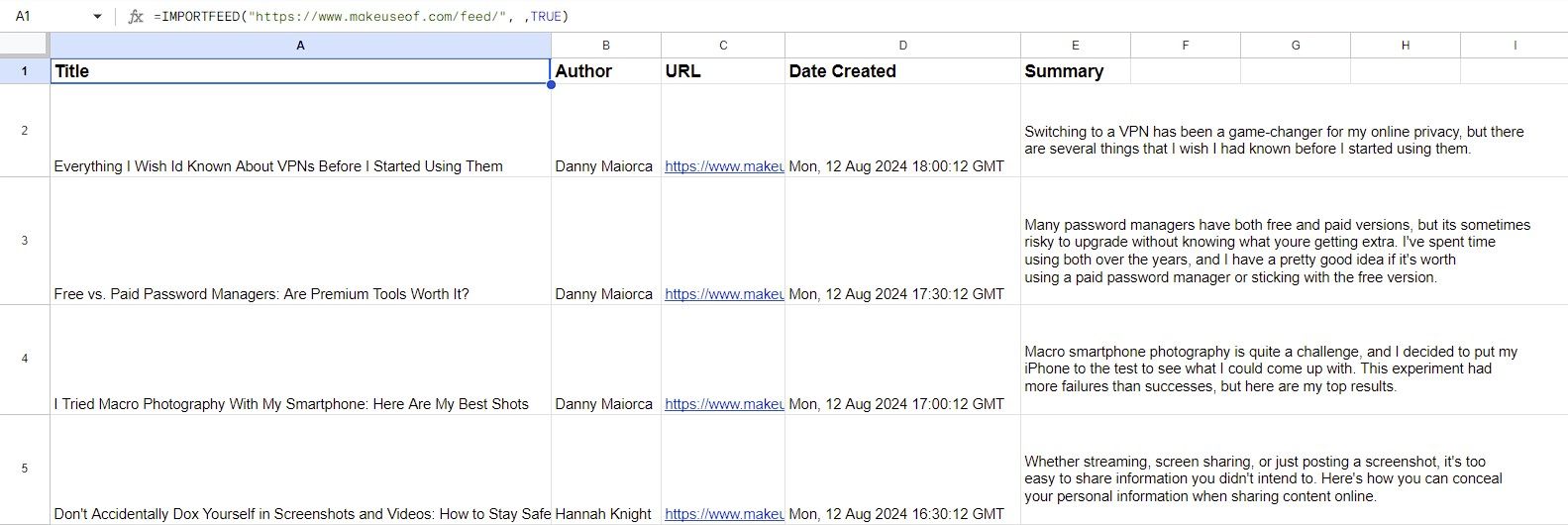Click the Summary header cell
Viewport: 1568px width, 525px height.
click(1075, 71)
